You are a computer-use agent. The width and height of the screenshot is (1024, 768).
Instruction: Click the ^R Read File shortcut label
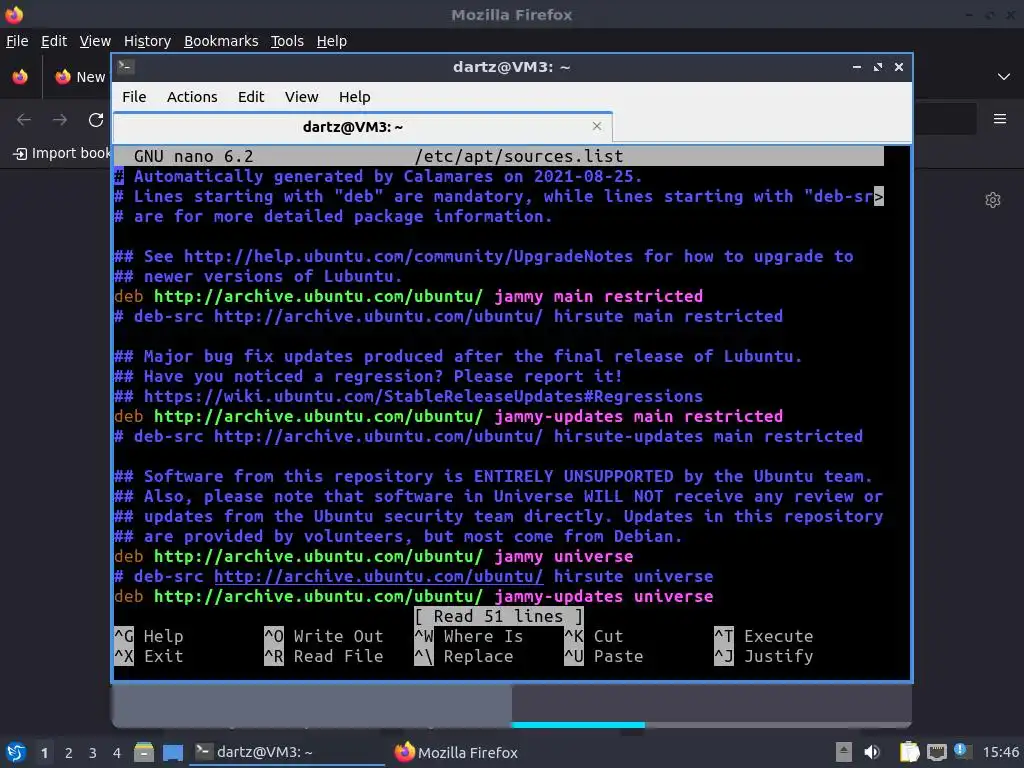pos(324,657)
